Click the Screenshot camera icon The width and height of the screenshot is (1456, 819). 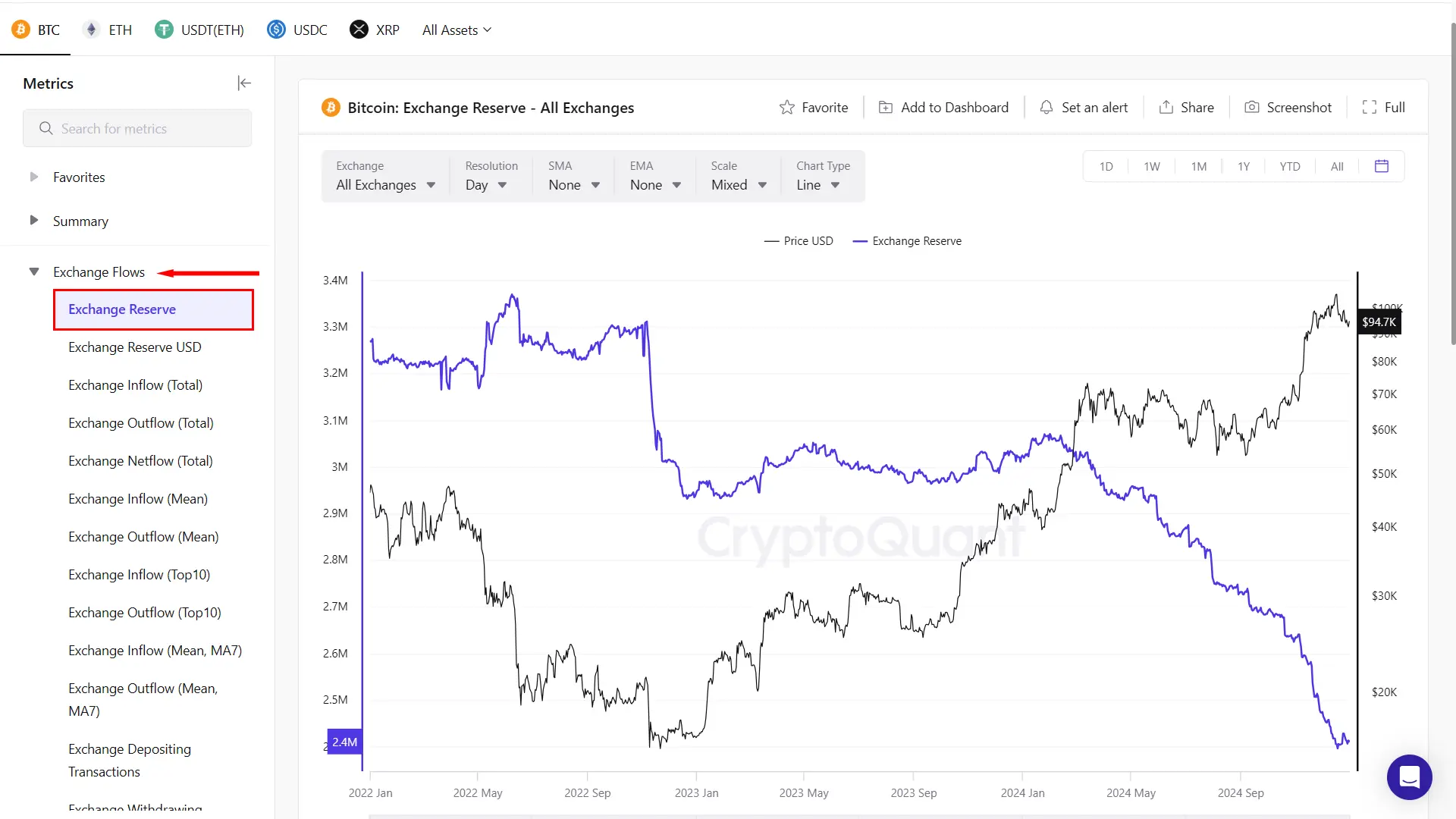coord(1252,108)
